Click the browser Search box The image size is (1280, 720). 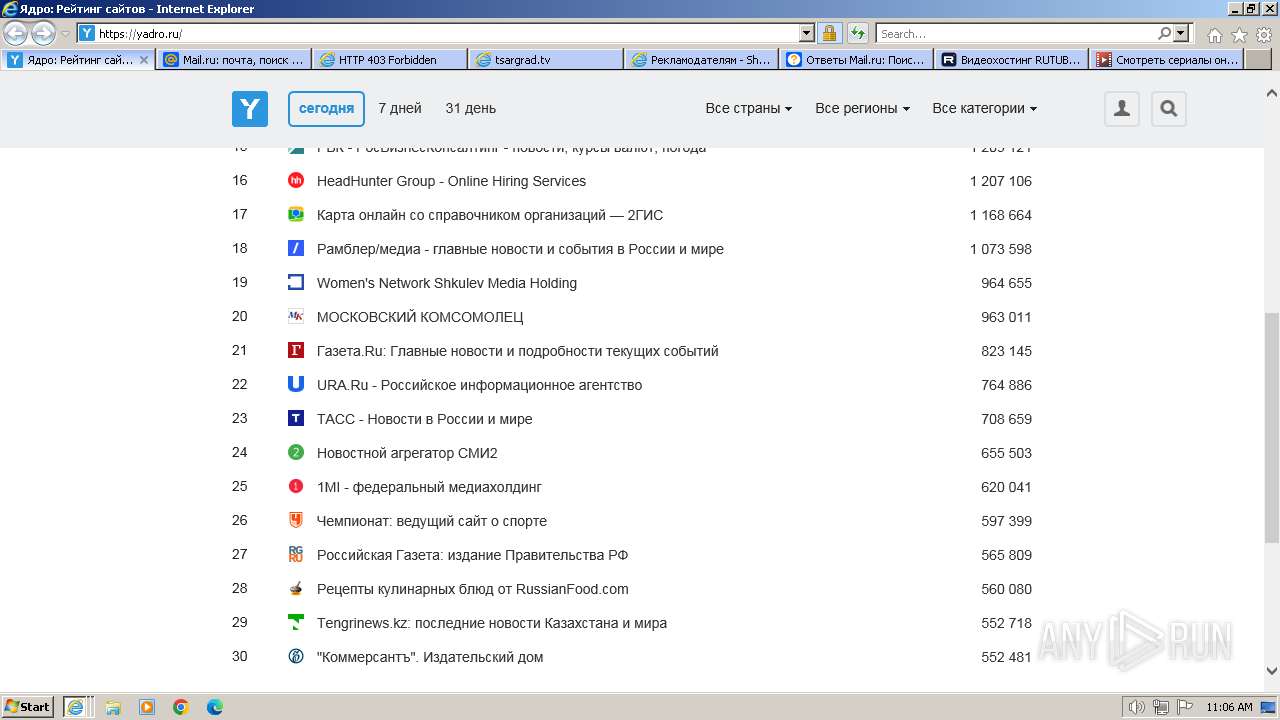[1016, 33]
